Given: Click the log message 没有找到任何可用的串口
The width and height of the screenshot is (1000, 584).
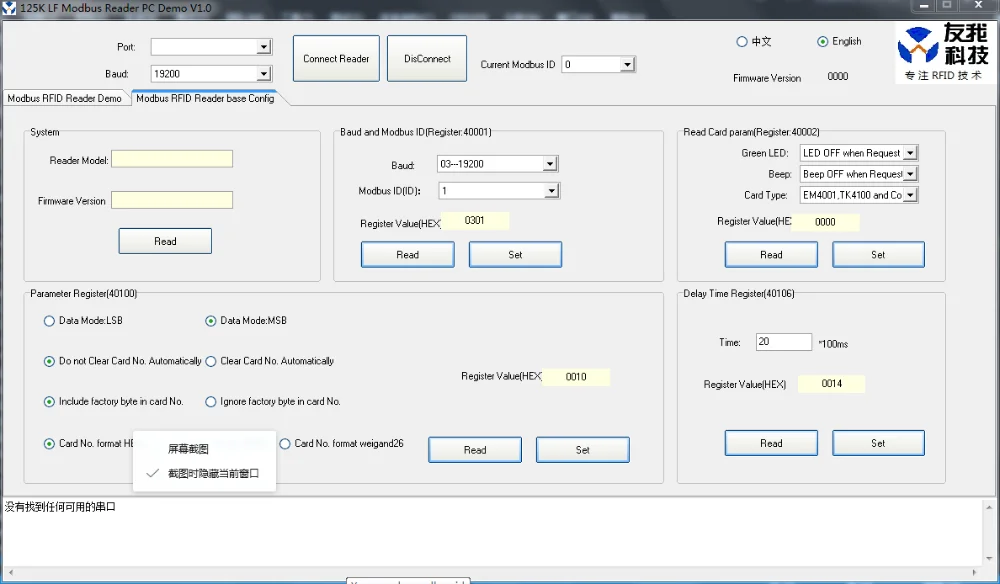Looking at the screenshot, I should (x=61, y=507).
